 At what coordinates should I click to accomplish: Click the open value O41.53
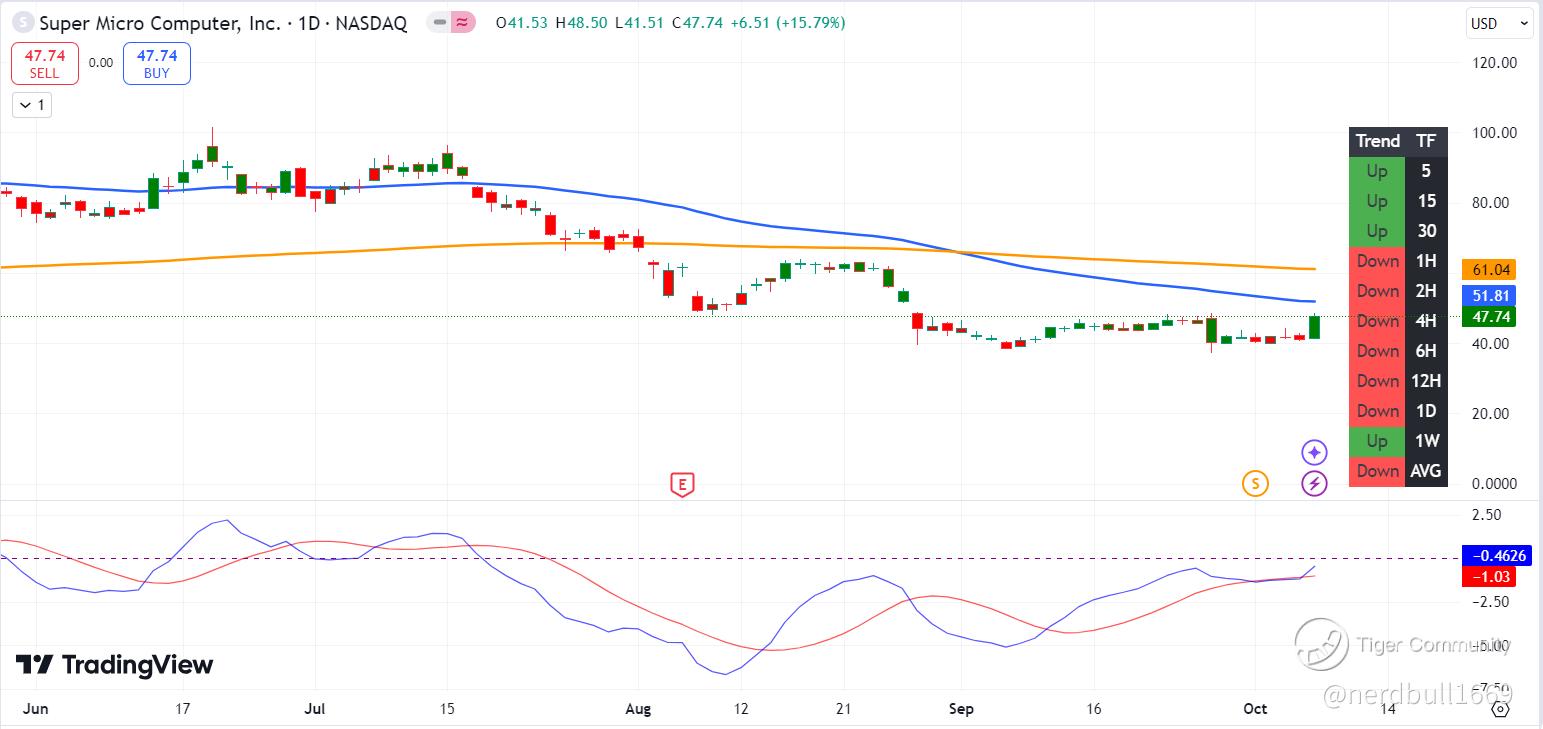[522, 22]
